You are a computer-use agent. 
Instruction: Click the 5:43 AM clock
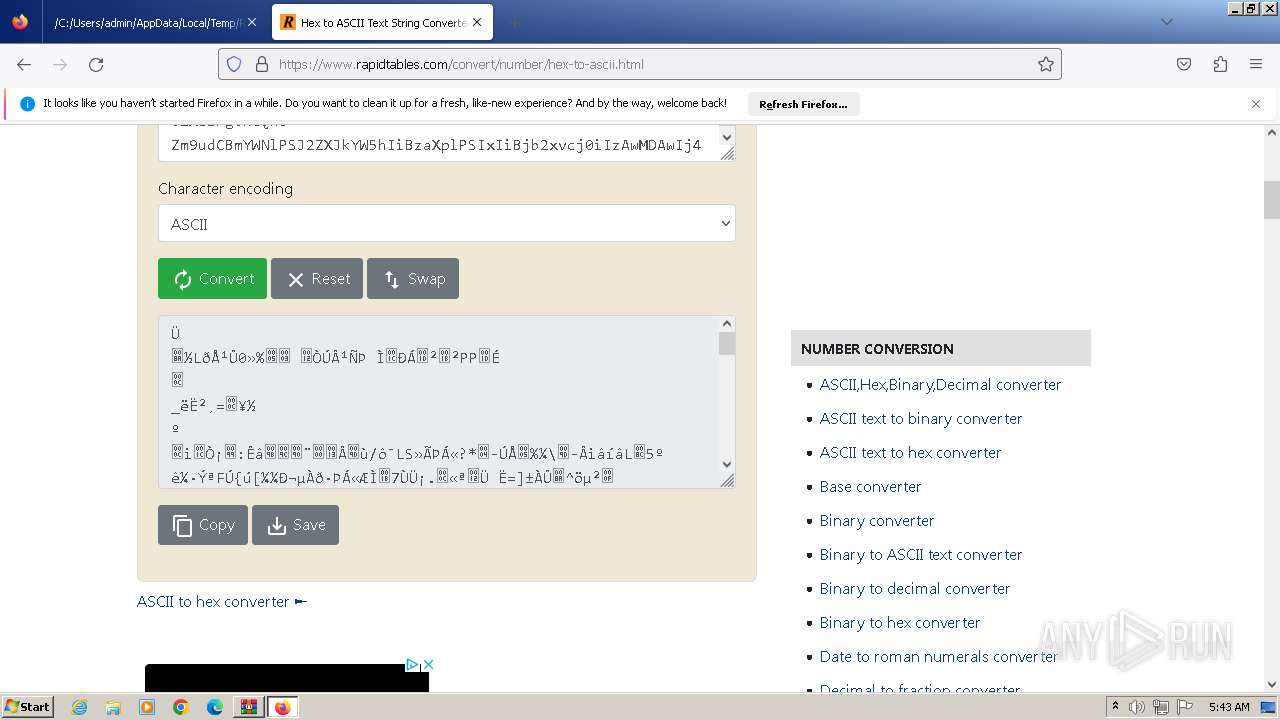pyautogui.click(x=1229, y=707)
